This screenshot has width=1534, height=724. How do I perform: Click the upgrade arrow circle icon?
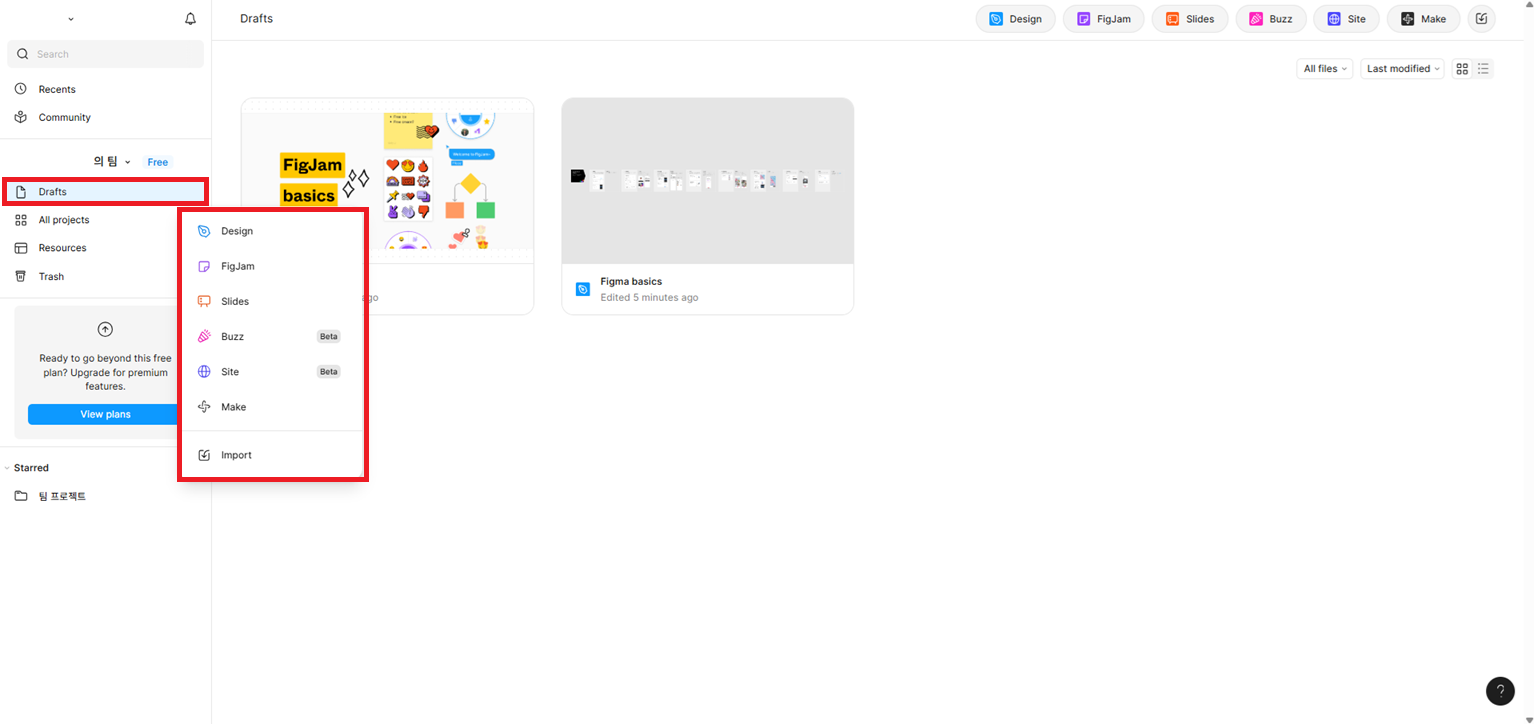click(105, 329)
